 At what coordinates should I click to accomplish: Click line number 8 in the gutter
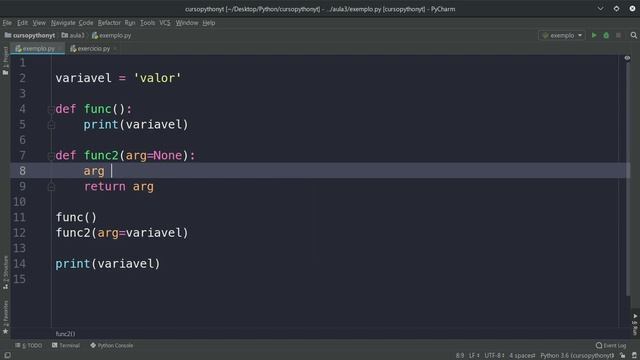point(22,171)
